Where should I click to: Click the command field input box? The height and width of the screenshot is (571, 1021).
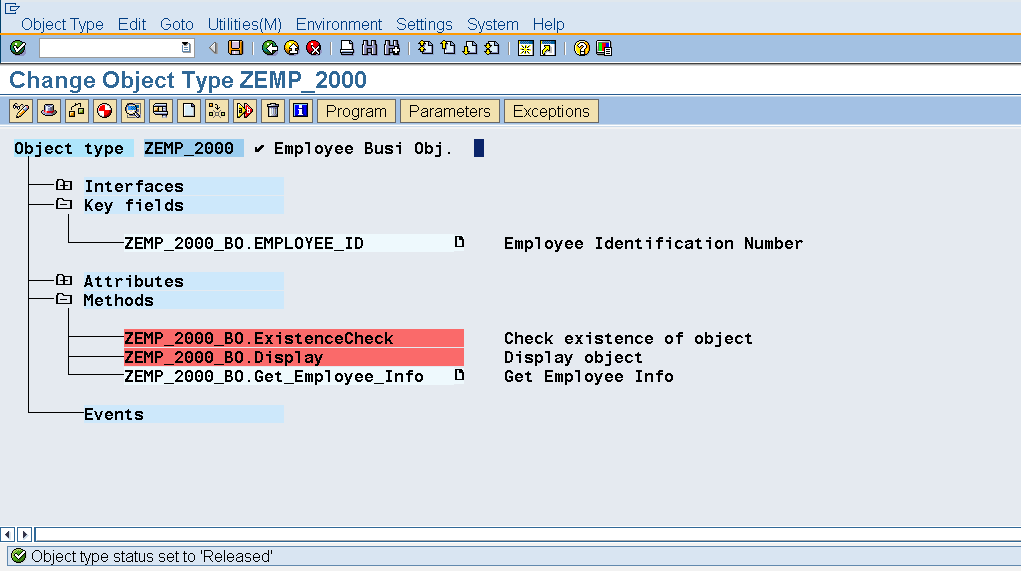pos(110,48)
